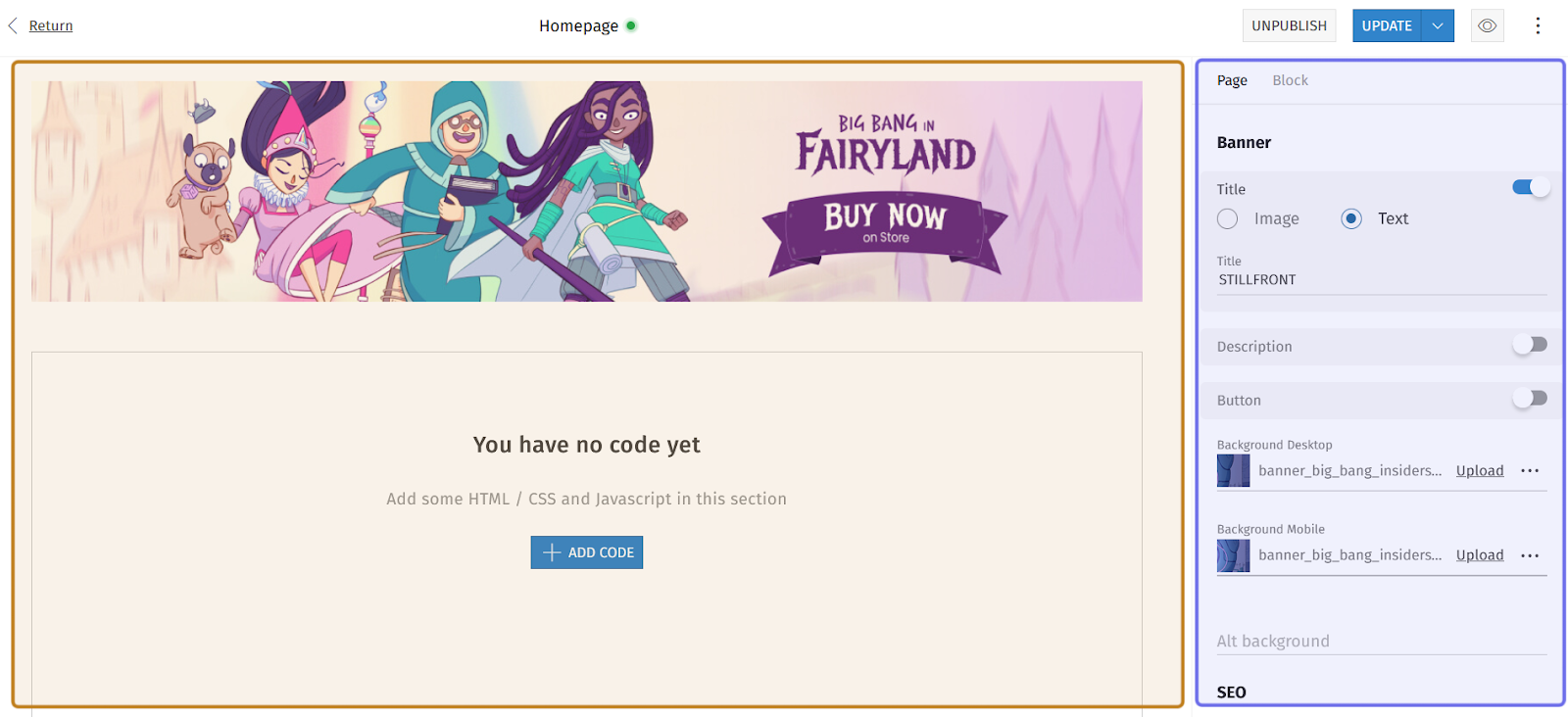Enable the Button toggle
Screen dimensions: 1568x717
point(1530,398)
